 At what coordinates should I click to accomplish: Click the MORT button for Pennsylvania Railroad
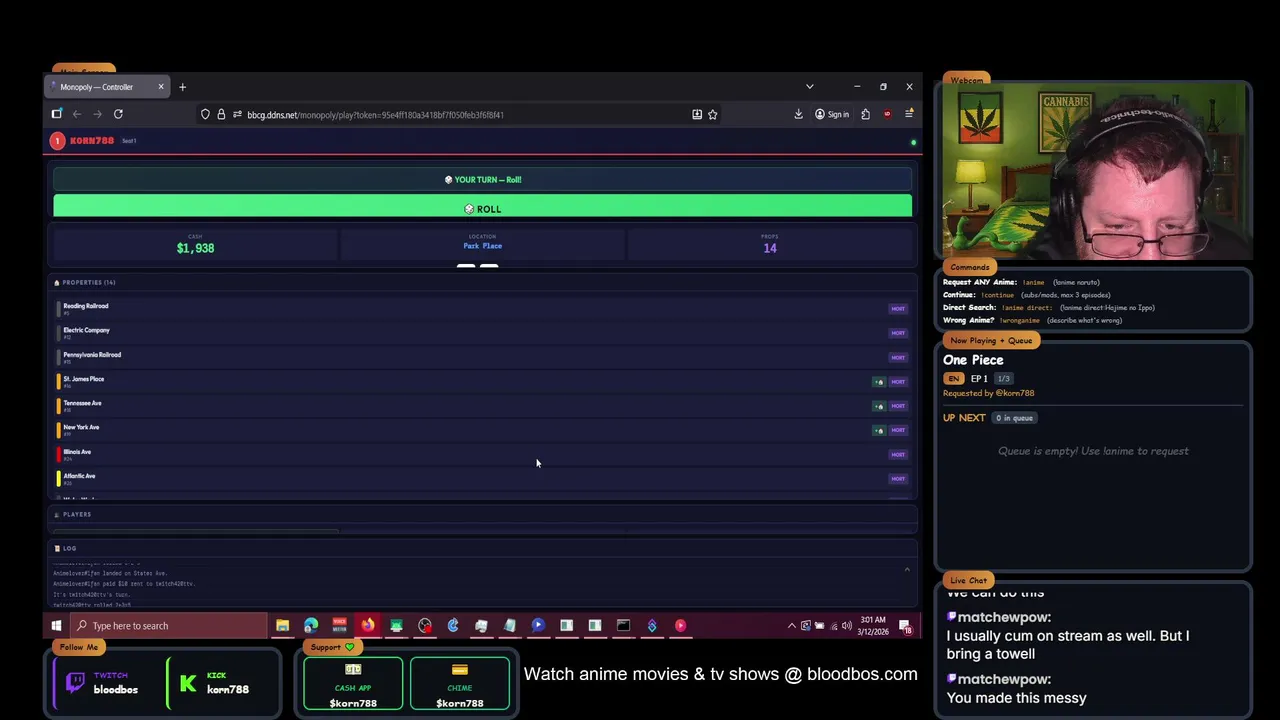(x=898, y=357)
